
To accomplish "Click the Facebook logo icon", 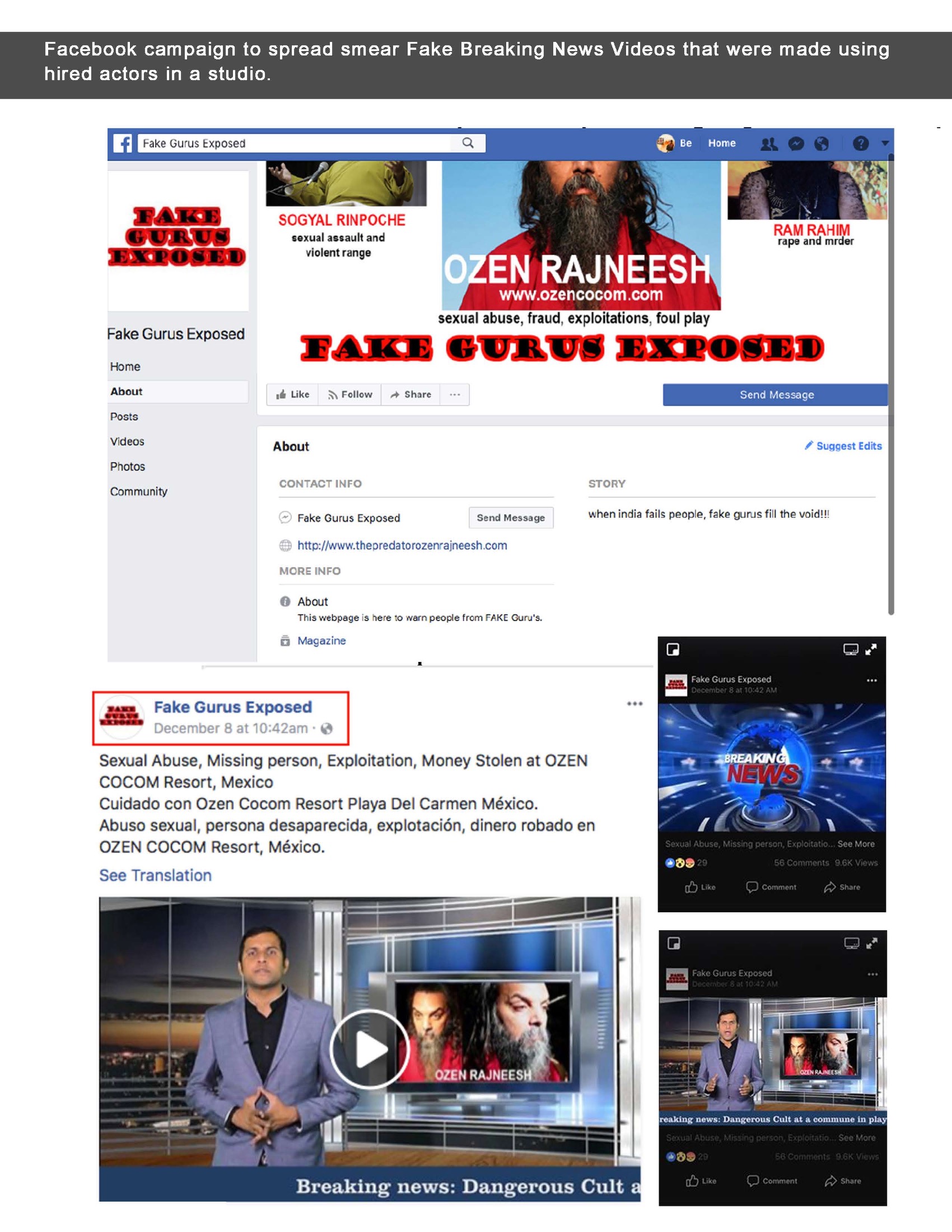I will point(123,143).
